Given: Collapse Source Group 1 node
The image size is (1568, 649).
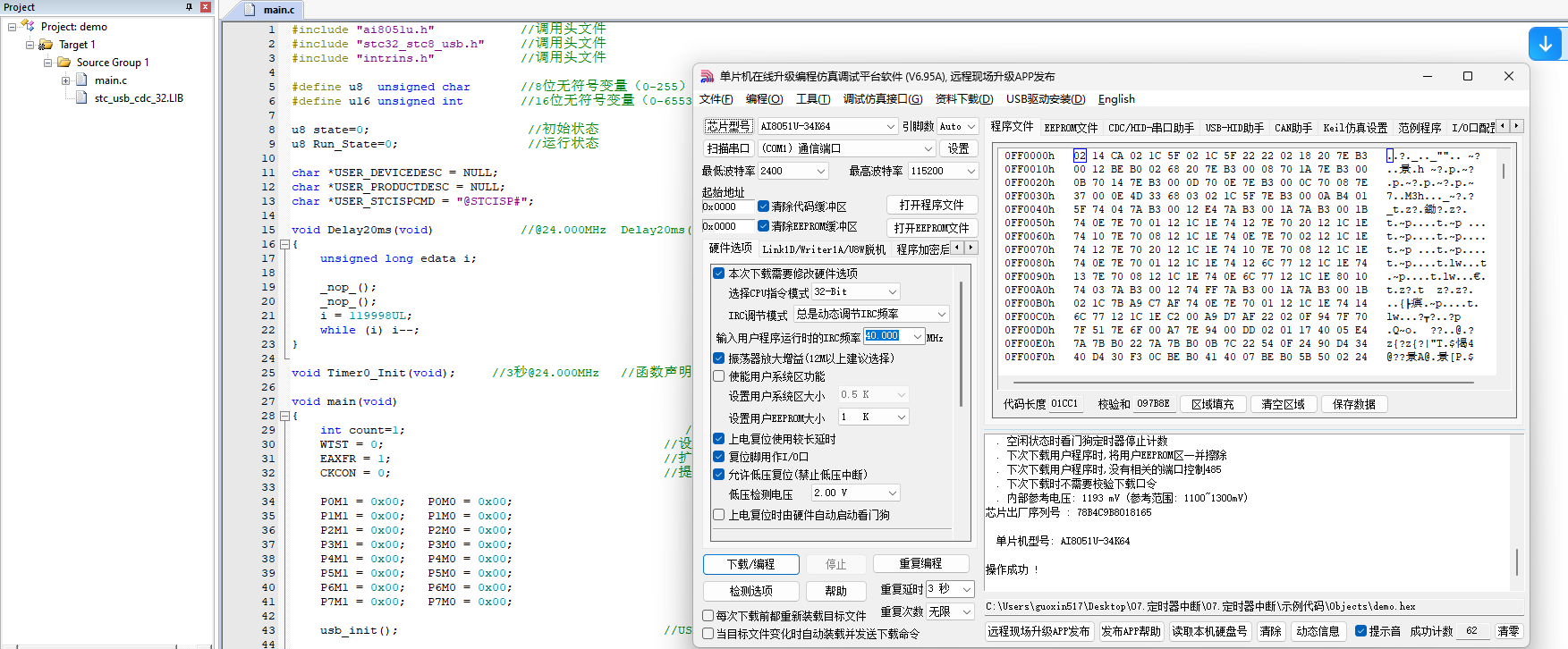Looking at the screenshot, I should click(x=47, y=63).
